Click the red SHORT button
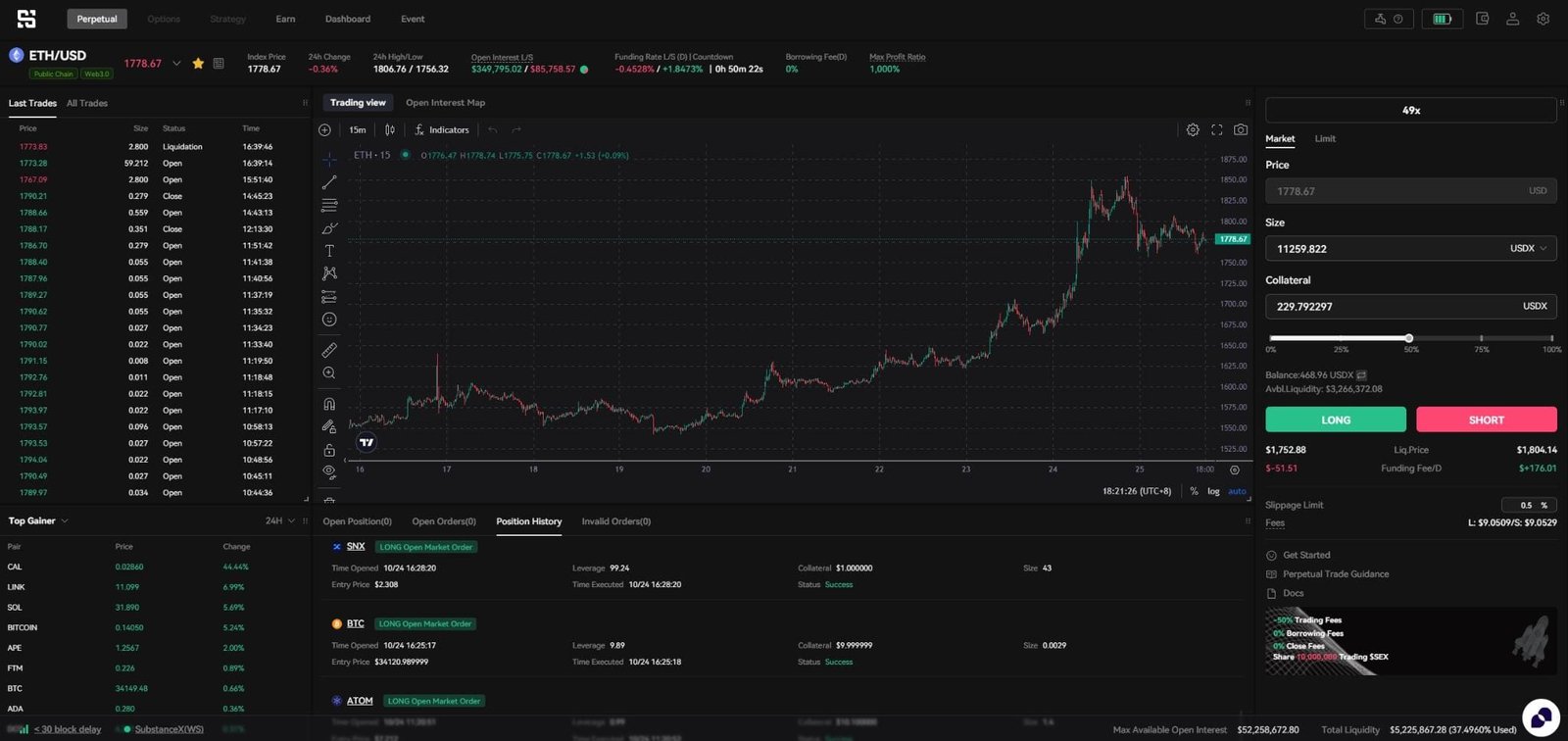This screenshot has height=741, width=1568. coord(1486,420)
